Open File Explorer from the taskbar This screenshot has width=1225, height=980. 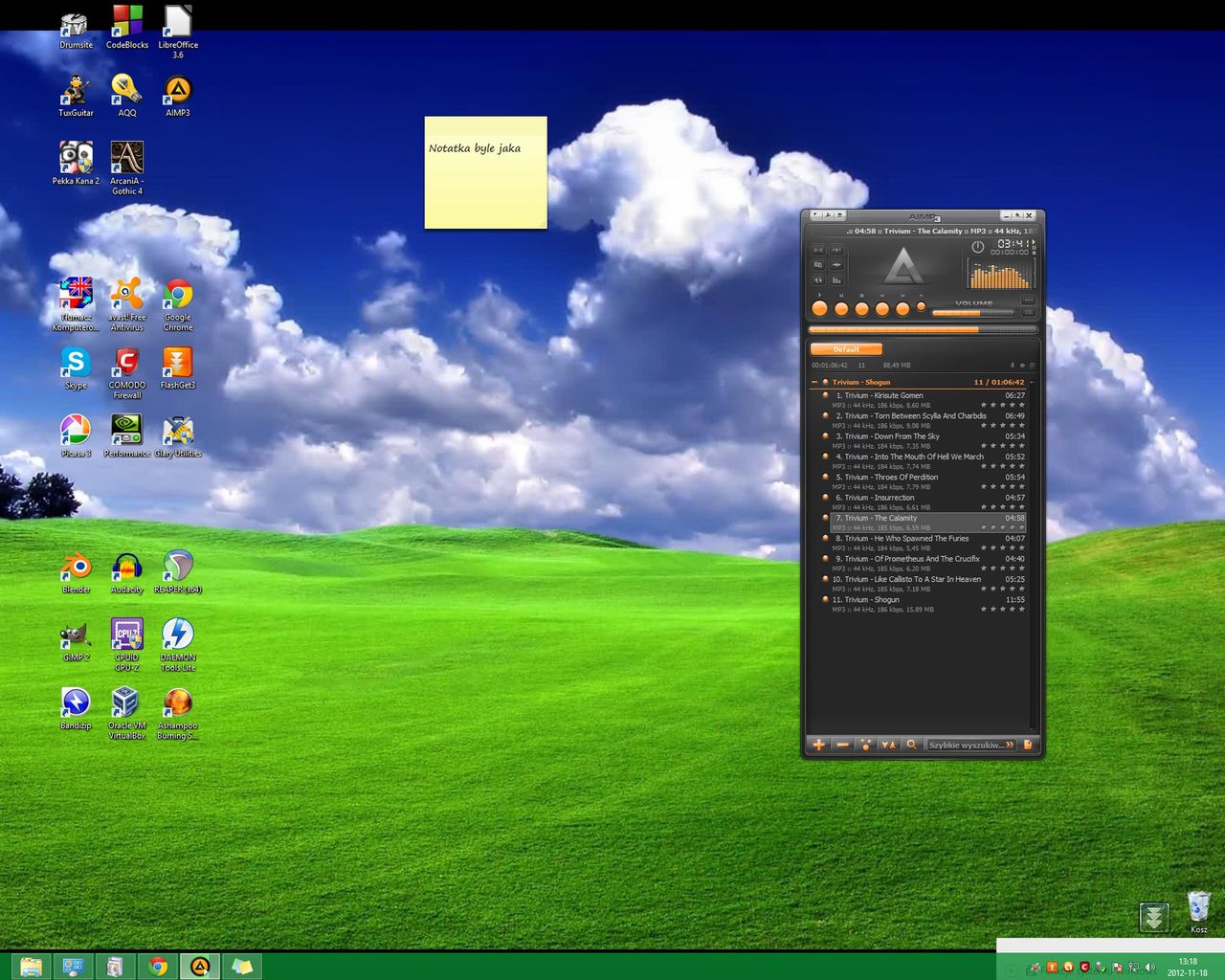pos(31,967)
